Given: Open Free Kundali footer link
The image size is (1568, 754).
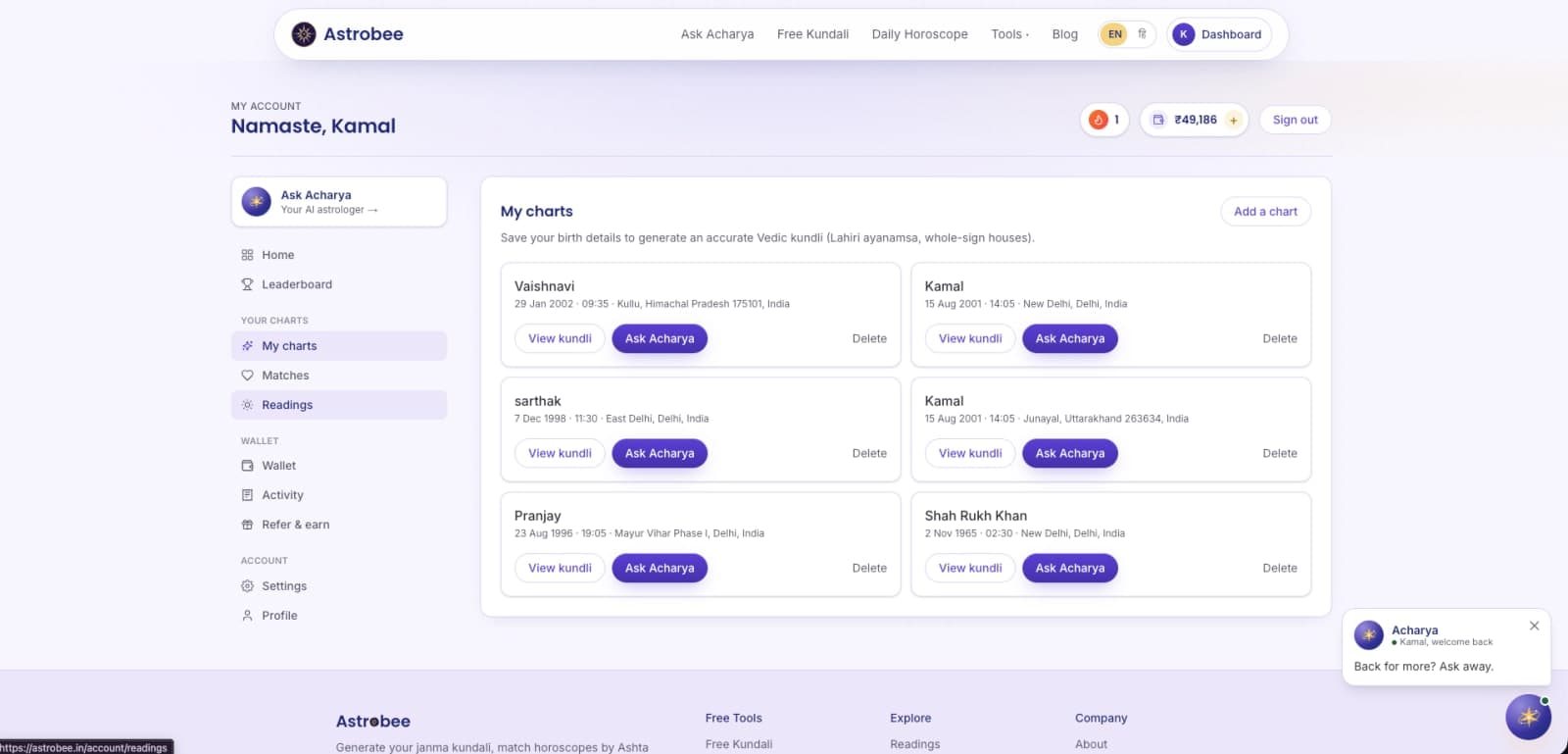Looking at the screenshot, I should (739, 744).
